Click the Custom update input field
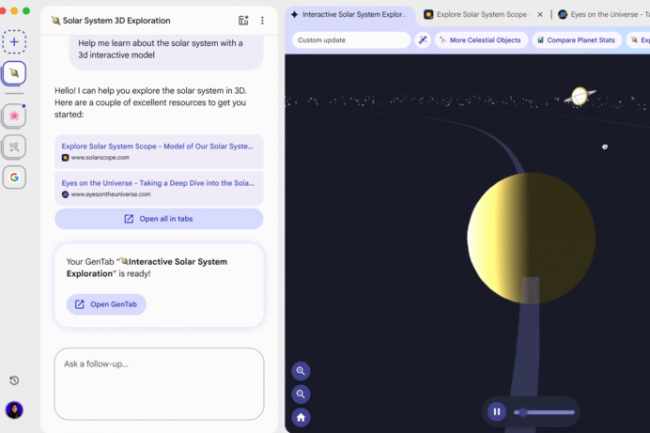The height and width of the screenshot is (433, 650). point(351,40)
